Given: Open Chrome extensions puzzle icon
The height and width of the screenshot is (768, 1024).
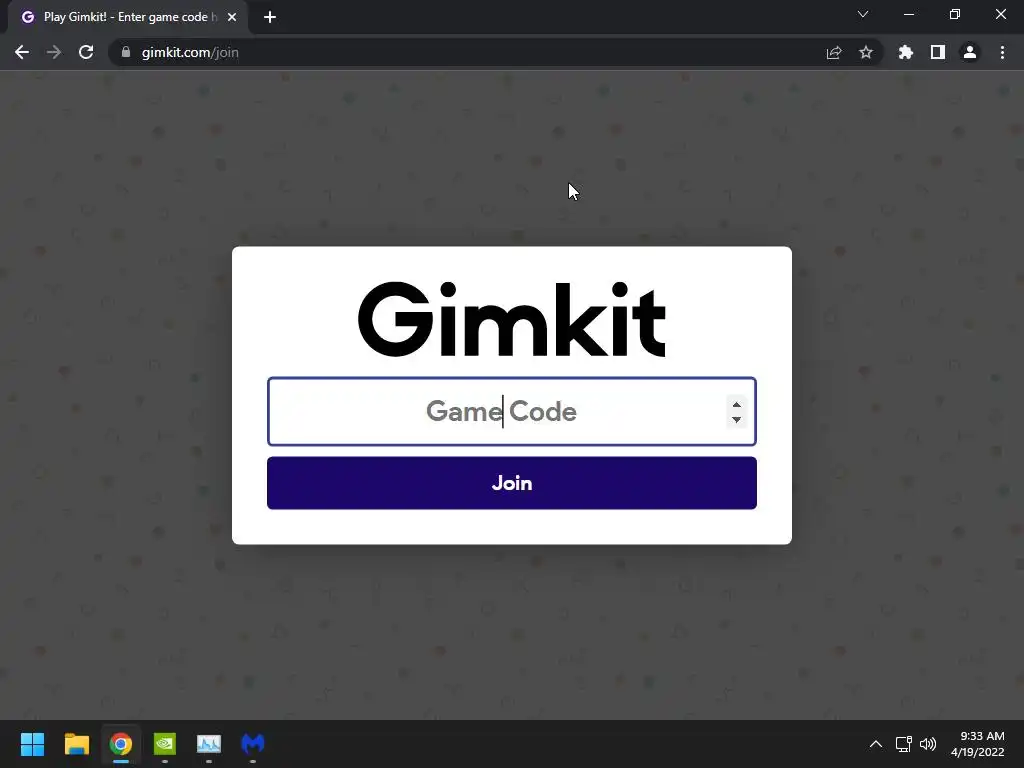Looking at the screenshot, I should [x=905, y=52].
